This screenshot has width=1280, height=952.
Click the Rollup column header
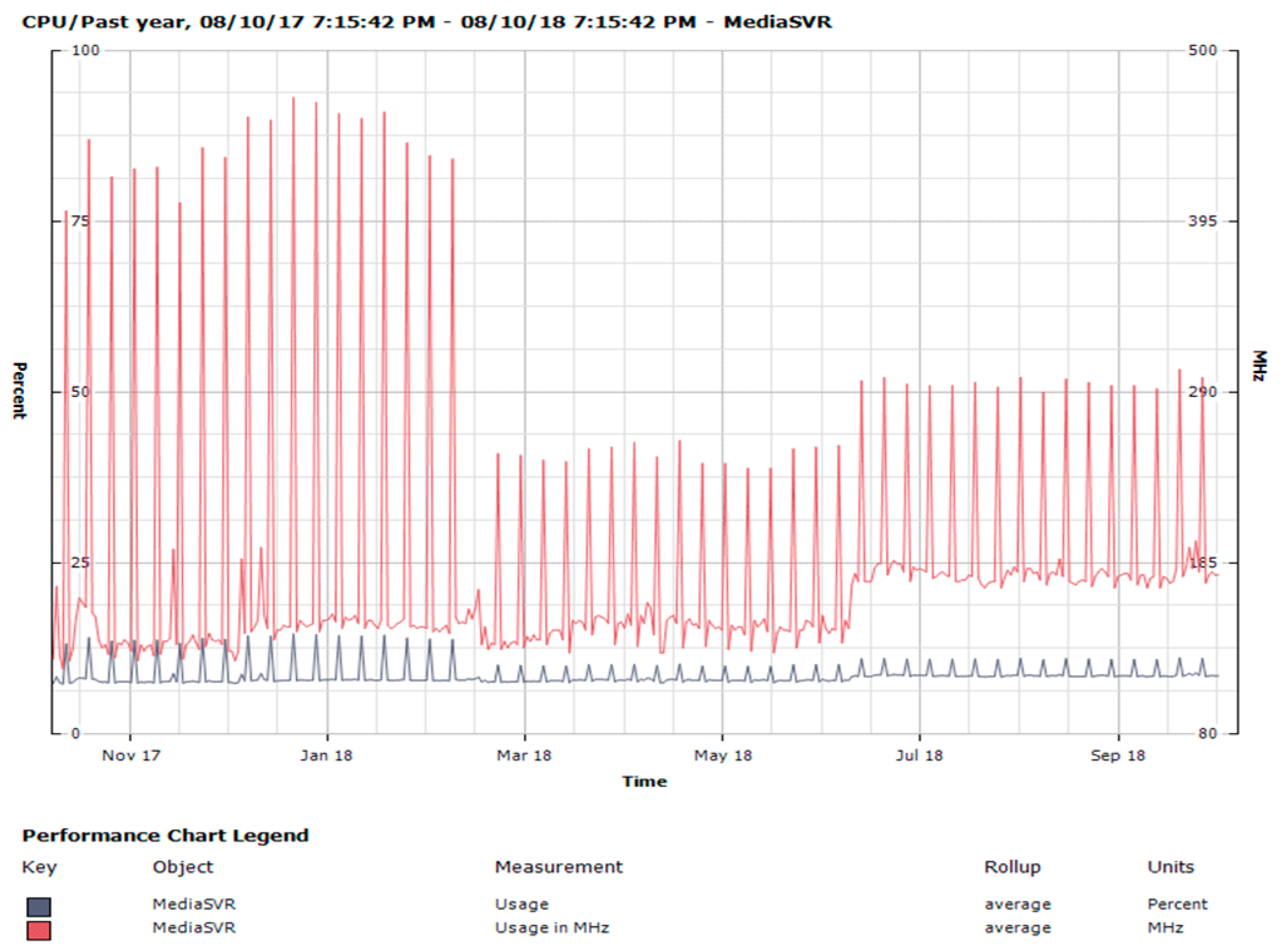tap(1012, 867)
